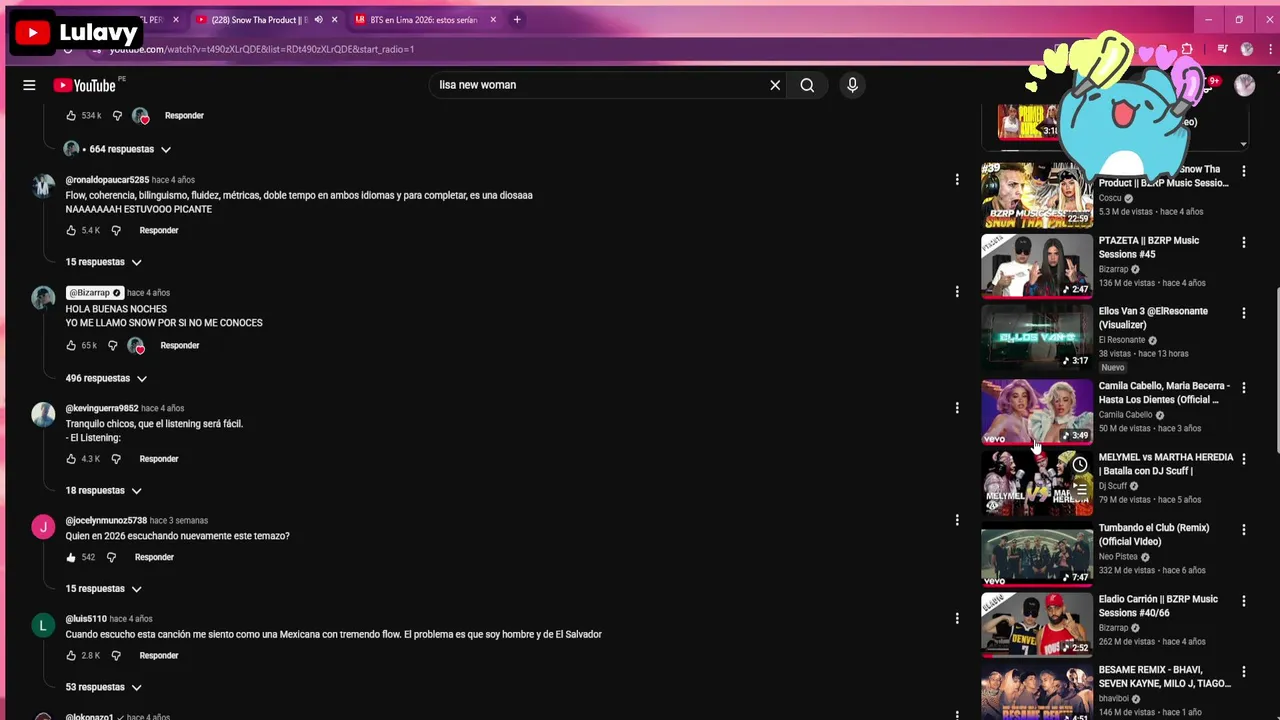Image resolution: width=1280 pixels, height=720 pixels.
Task: Open @luis5110 user profile link
Action: click(86, 619)
